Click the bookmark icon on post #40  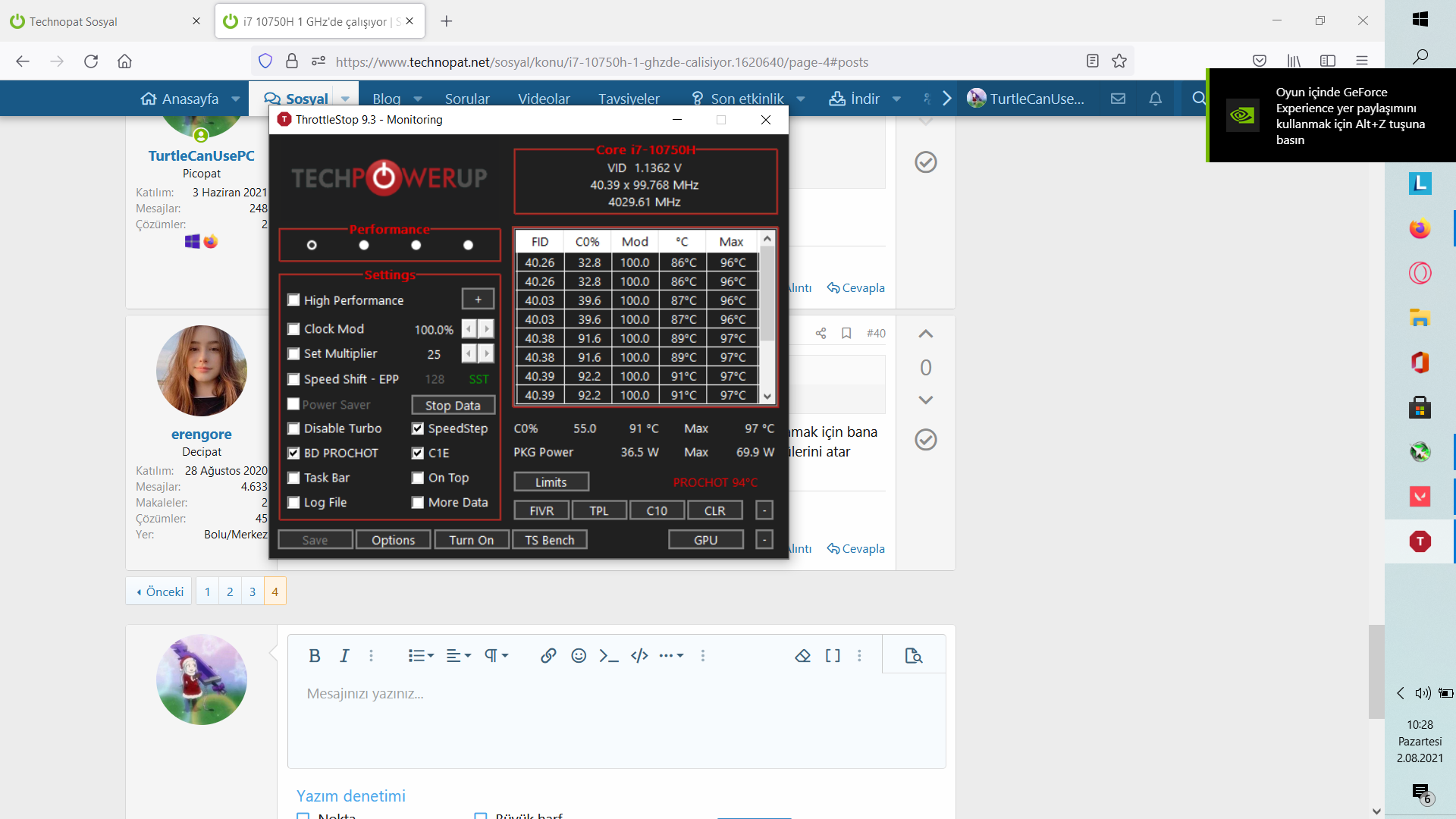(846, 333)
